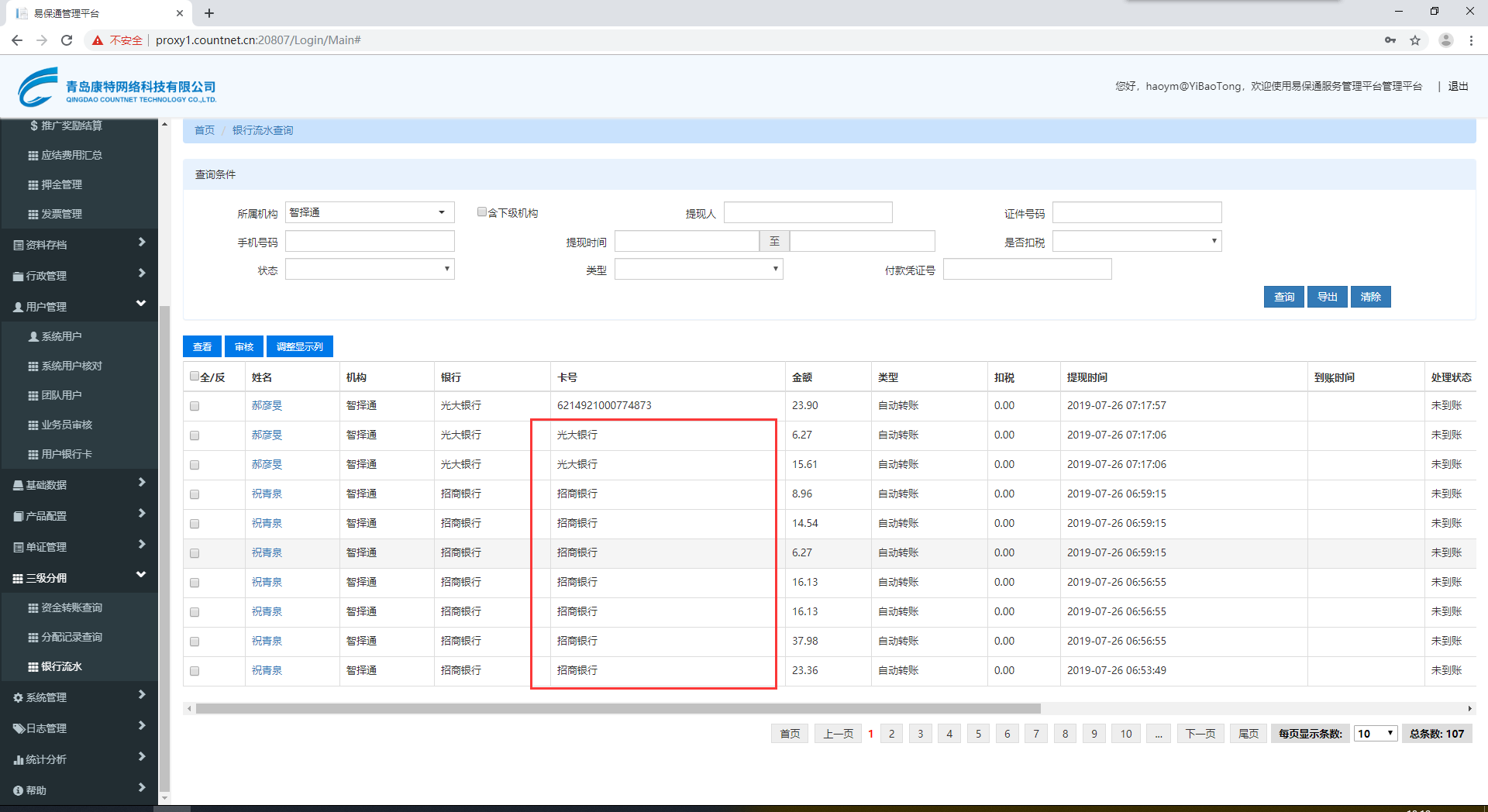Check the first row with amount 23.90
This screenshot has width=1488, height=812.
click(195, 406)
